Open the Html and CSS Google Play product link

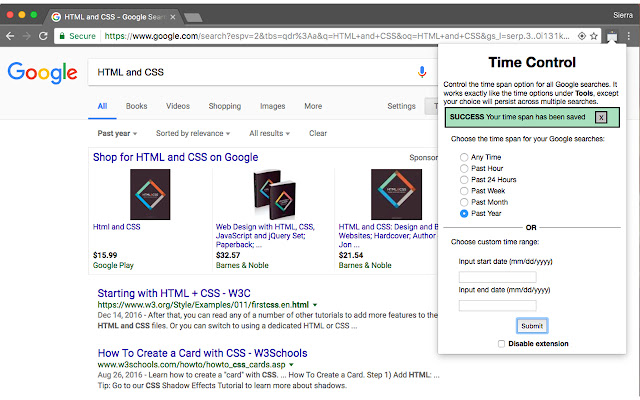117,227
